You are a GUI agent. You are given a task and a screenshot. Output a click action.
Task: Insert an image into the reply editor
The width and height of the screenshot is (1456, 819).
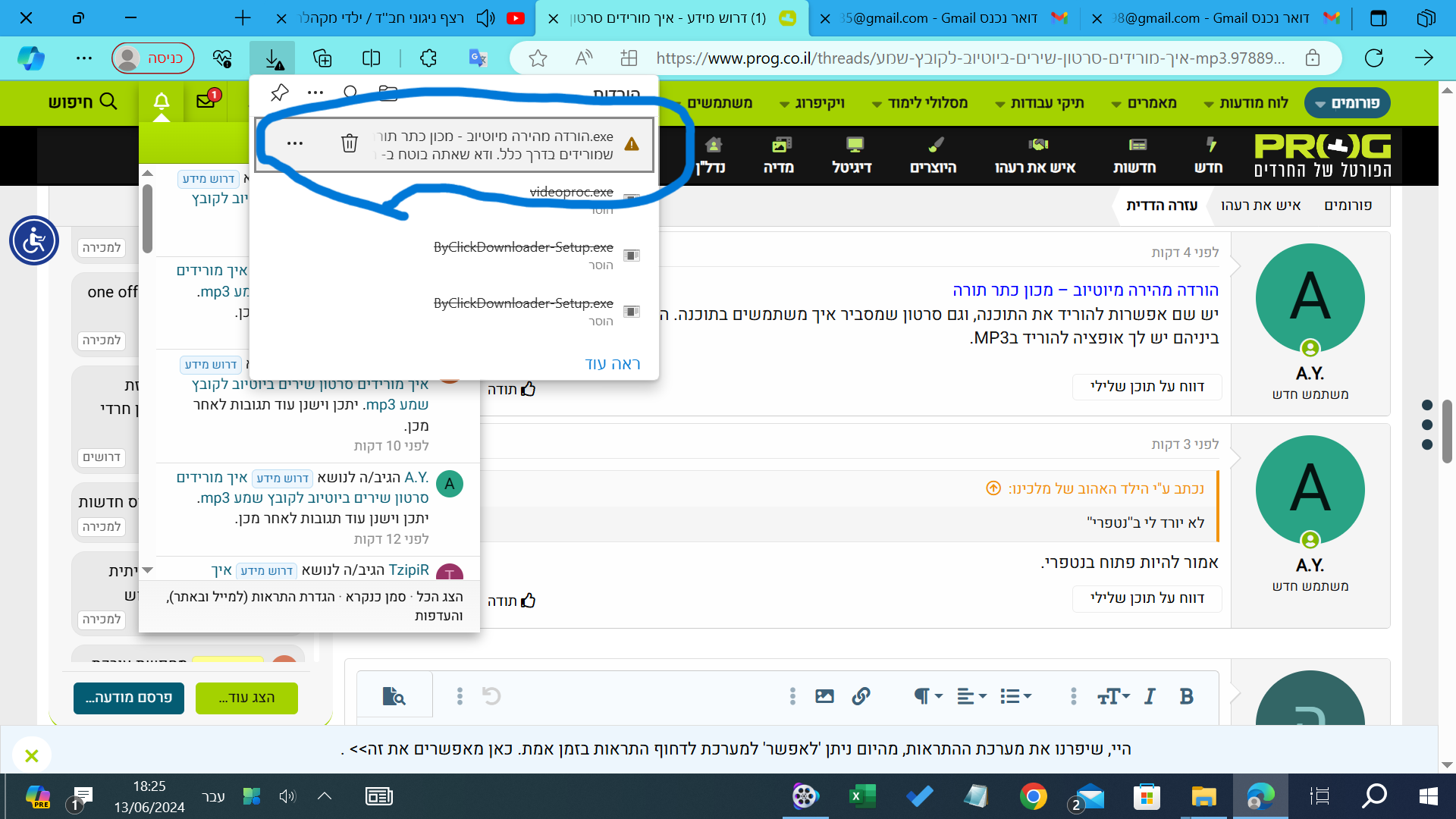[824, 695]
